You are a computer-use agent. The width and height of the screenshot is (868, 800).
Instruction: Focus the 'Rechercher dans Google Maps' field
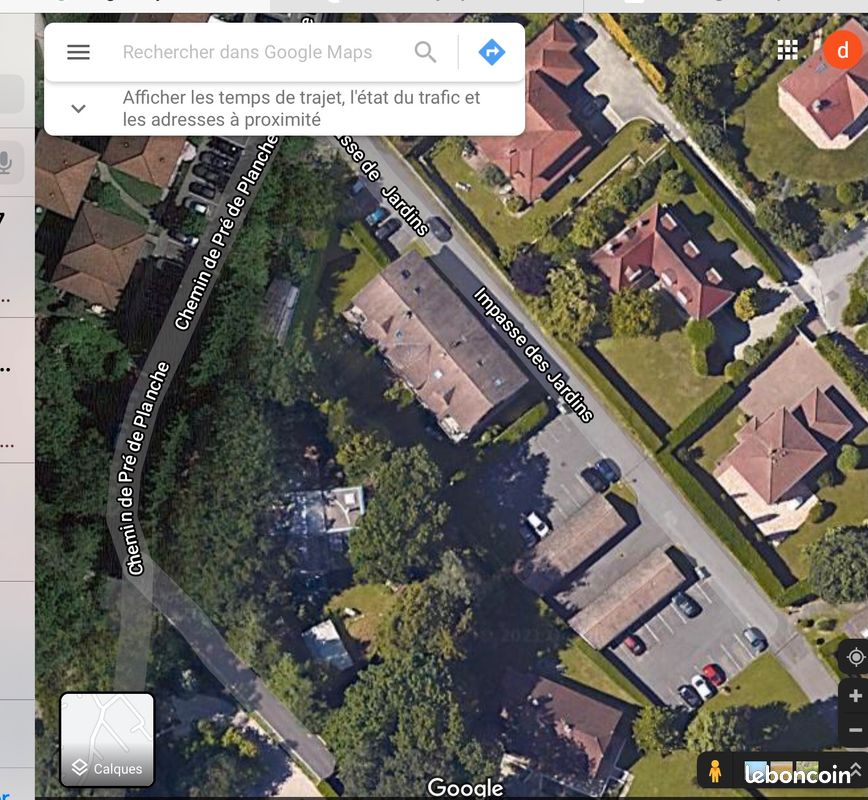(x=247, y=52)
